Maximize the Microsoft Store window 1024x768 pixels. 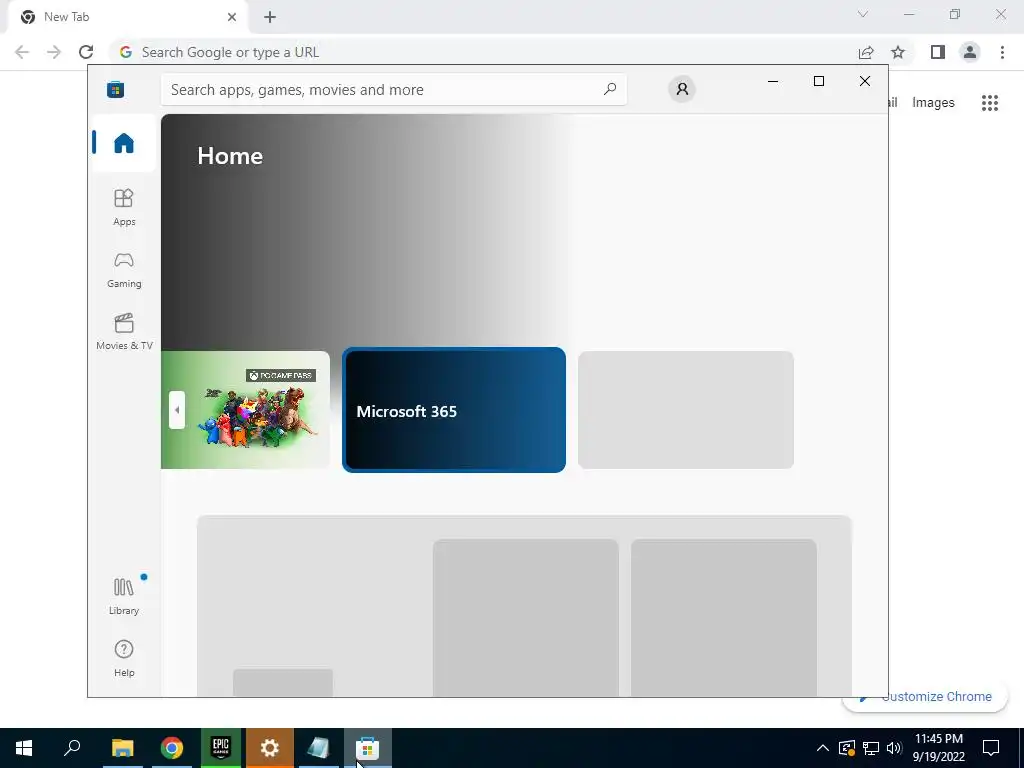[x=819, y=81]
